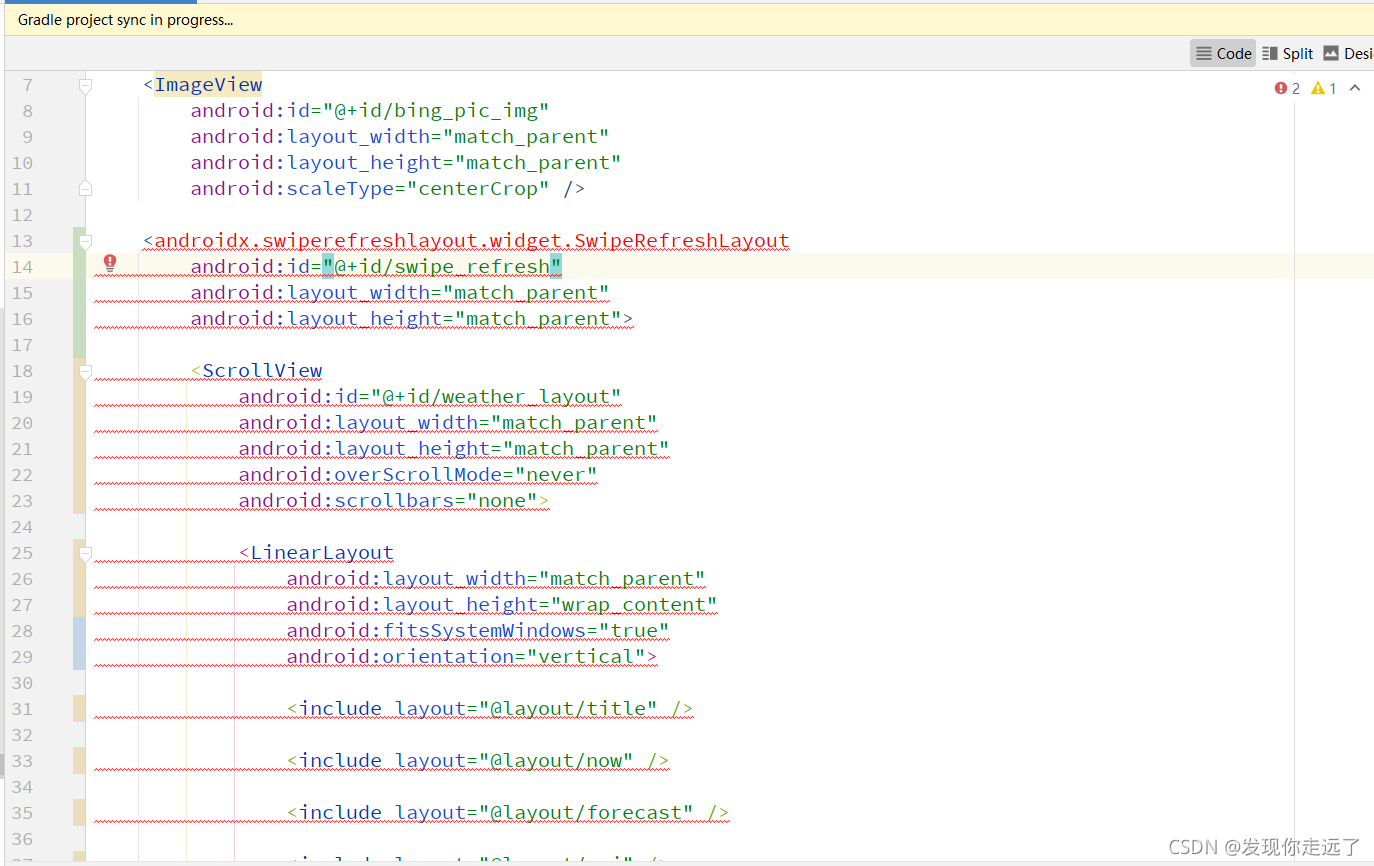Click the red error bulb on line 14
The height and width of the screenshot is (866, 1374).
pos(110,263)
